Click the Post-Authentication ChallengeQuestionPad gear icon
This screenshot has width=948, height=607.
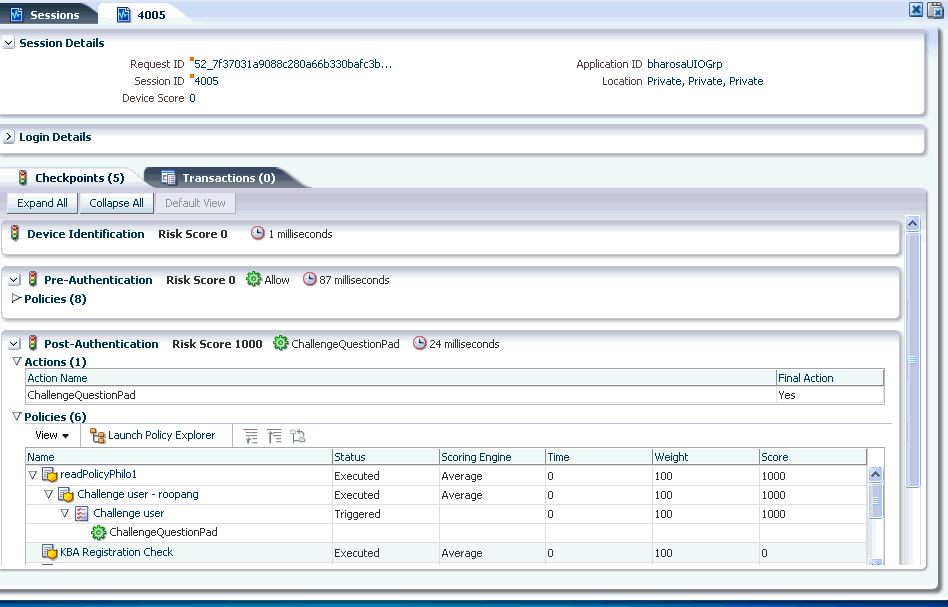(281, 343)
